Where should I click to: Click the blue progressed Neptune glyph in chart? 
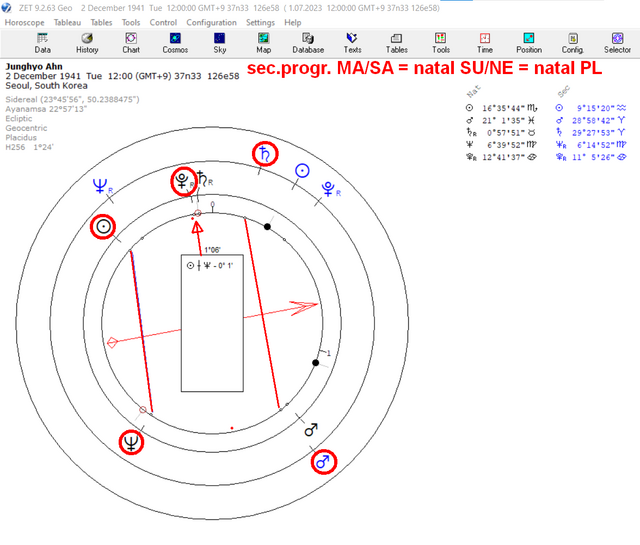(100, 186)
